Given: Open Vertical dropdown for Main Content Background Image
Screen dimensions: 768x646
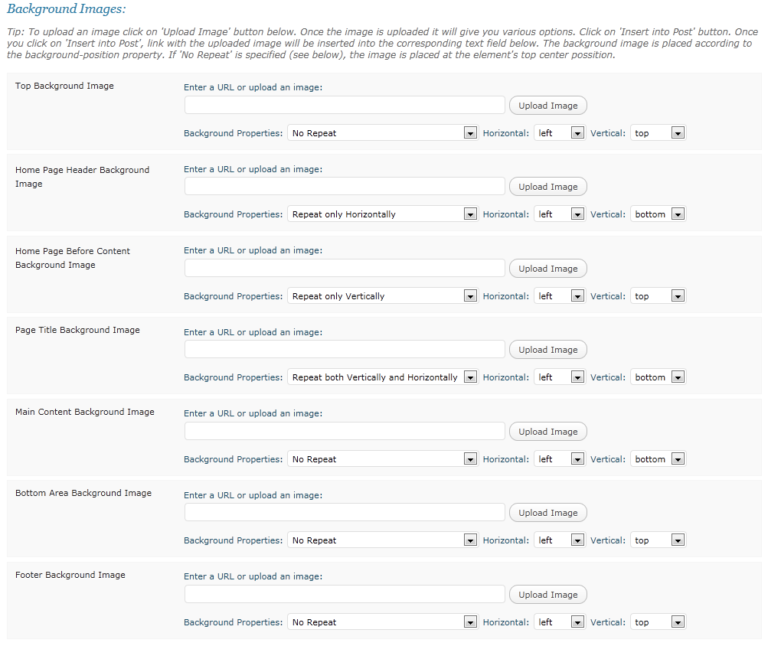Looking at the screenshot, I should [x=657, y=459].
